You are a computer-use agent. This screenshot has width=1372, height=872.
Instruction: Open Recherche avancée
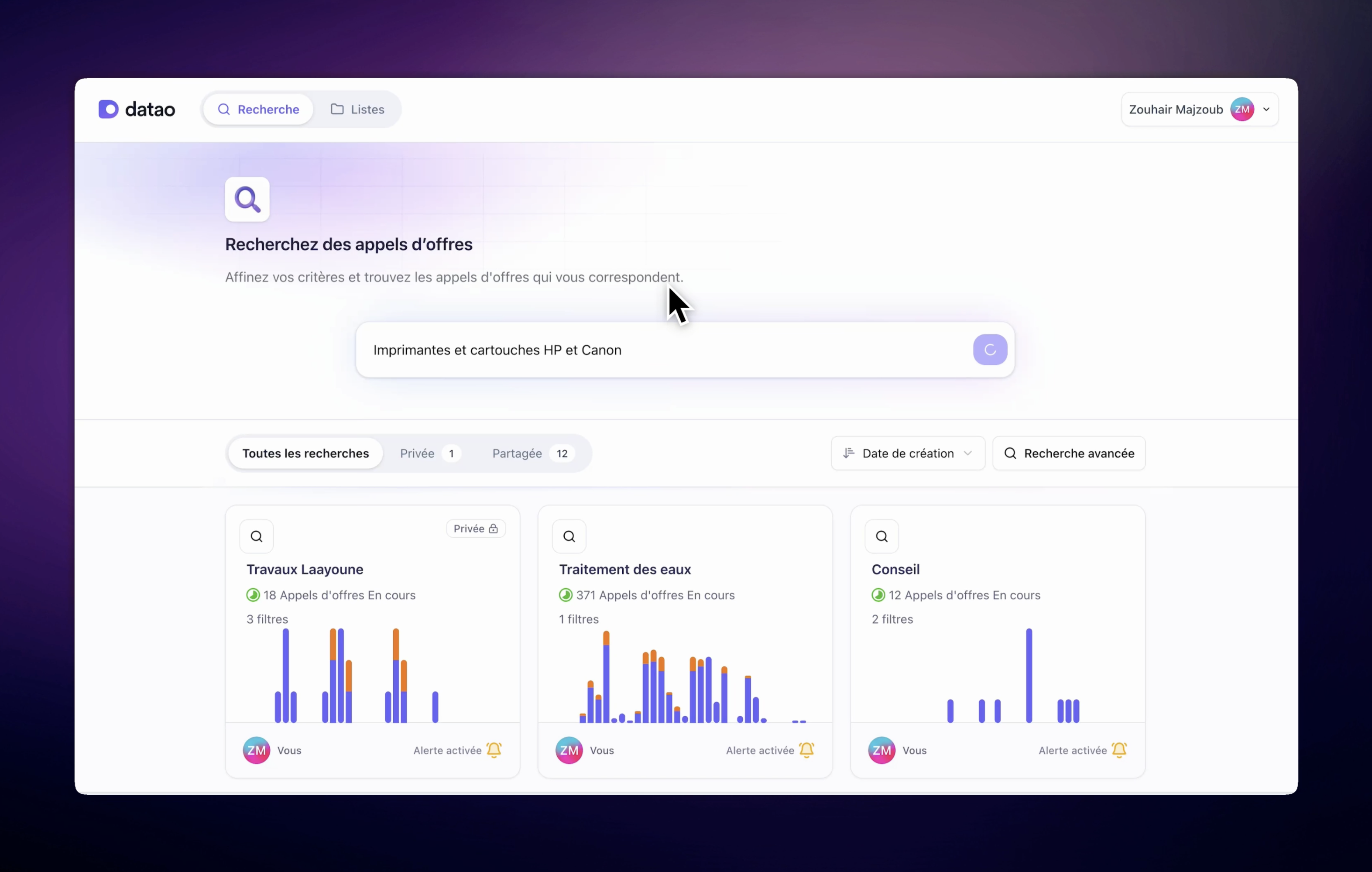(x=1069, y=453)
